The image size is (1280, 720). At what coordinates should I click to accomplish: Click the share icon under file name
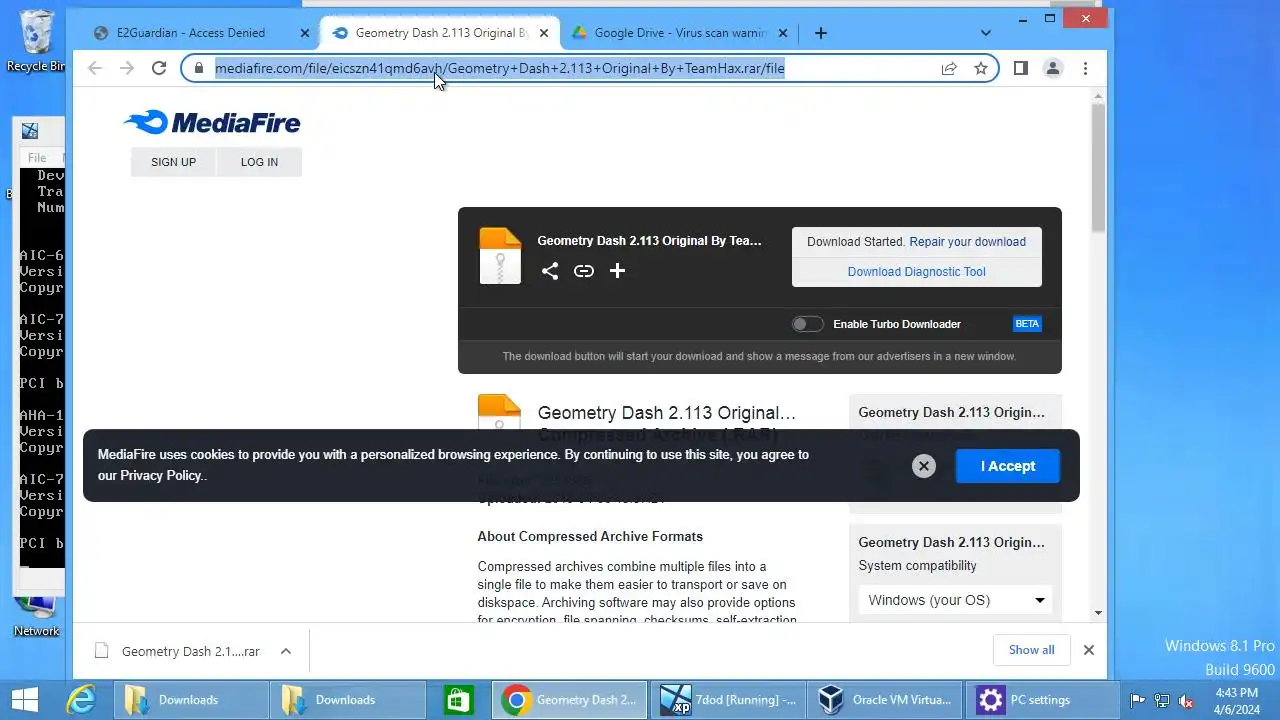pos(550,271)
